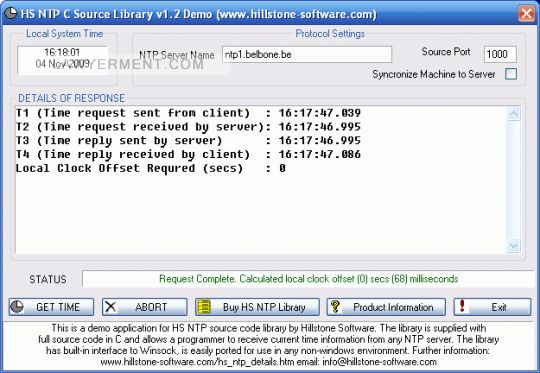Image resolution: width=540 pixels, height=373 pixels.
Task: Click the window title HS NTP C Source Library
Action: [x=198, y=14]
